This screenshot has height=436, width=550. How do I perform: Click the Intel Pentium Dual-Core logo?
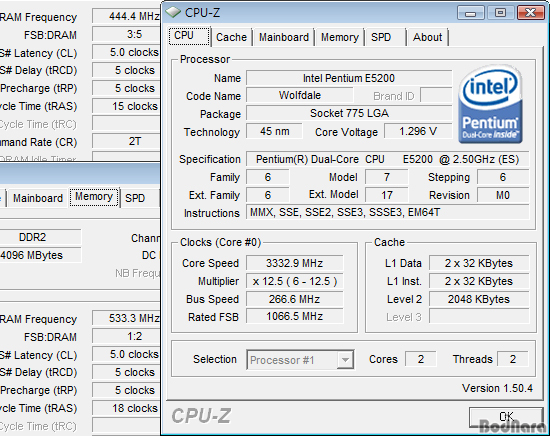coord(490,104)
